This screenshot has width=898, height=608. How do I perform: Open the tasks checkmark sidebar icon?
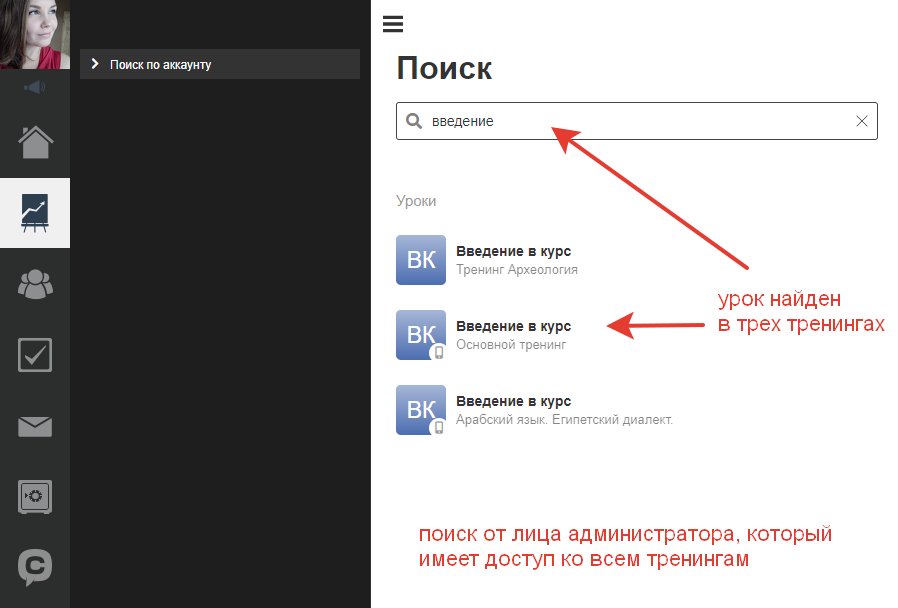35,355
